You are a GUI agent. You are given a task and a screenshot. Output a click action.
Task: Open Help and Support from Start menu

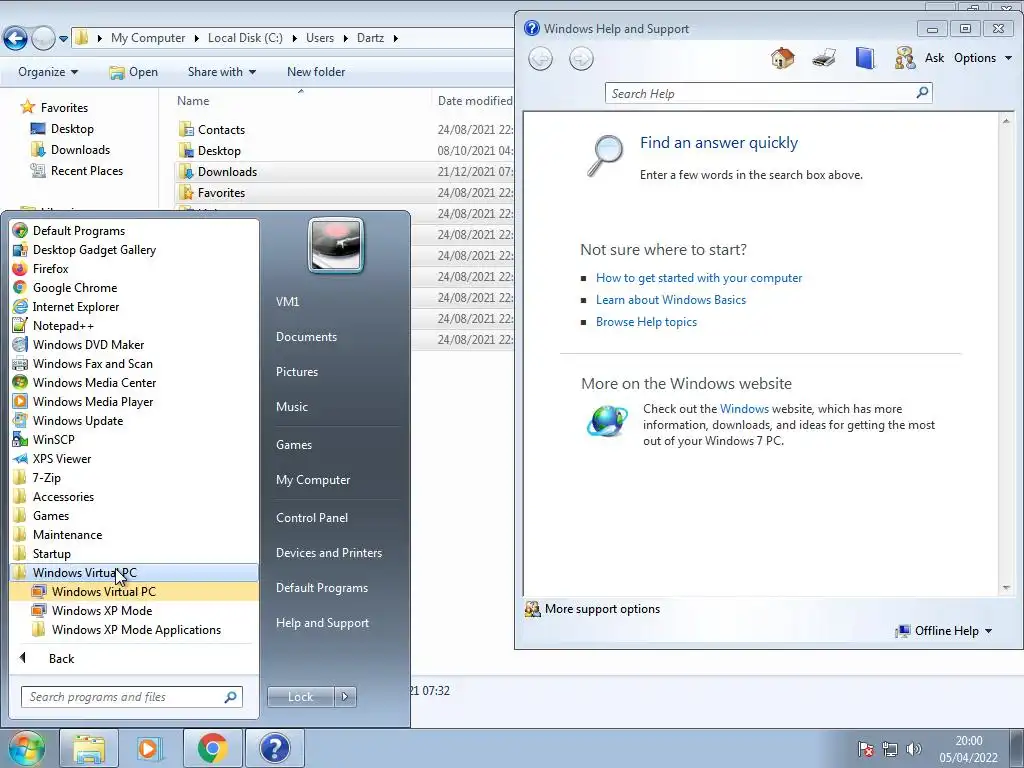click(x=322, y=622)
